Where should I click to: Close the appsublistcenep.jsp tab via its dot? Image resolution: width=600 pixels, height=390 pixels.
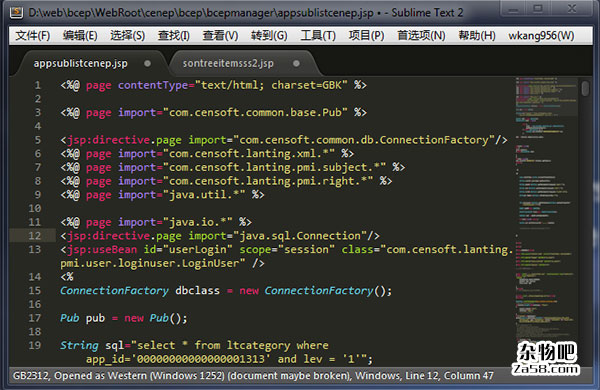pos(147,64)
